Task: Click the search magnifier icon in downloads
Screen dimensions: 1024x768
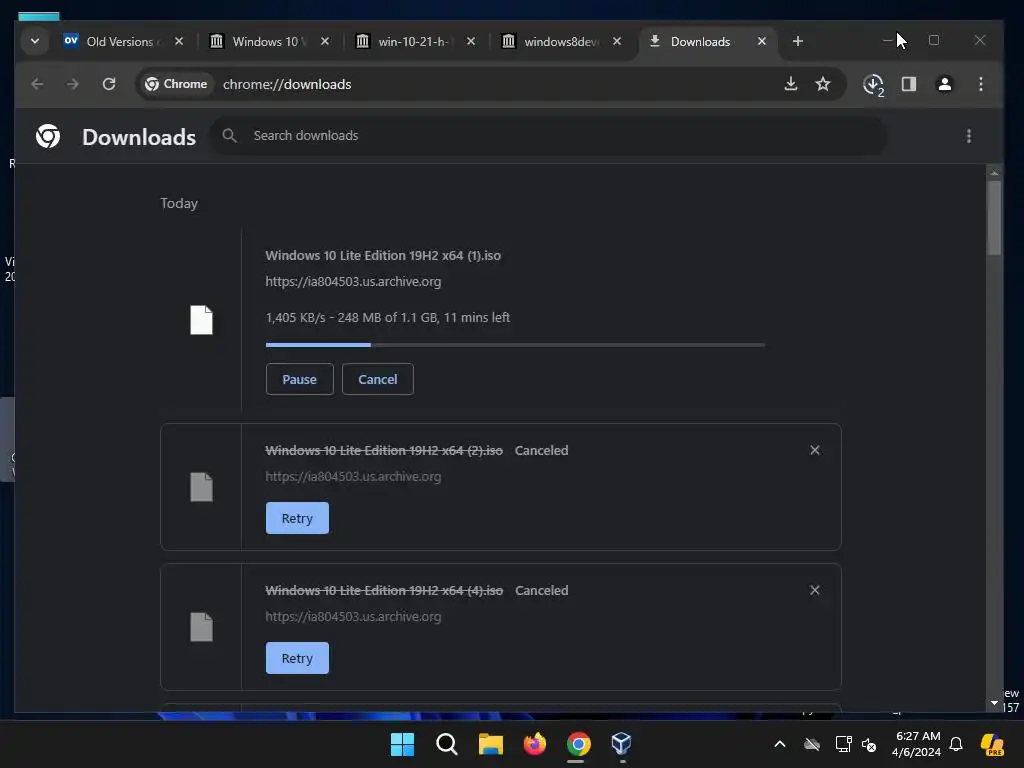Action: pyautogui.click(x=229, y=135)
